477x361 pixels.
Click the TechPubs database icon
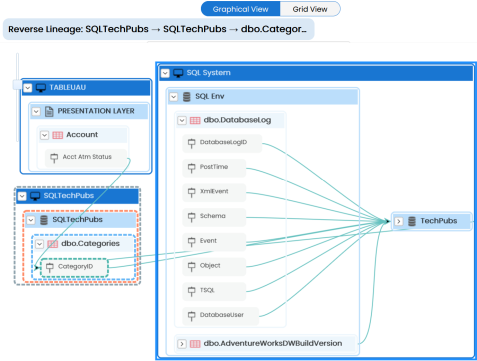point(412,221)
